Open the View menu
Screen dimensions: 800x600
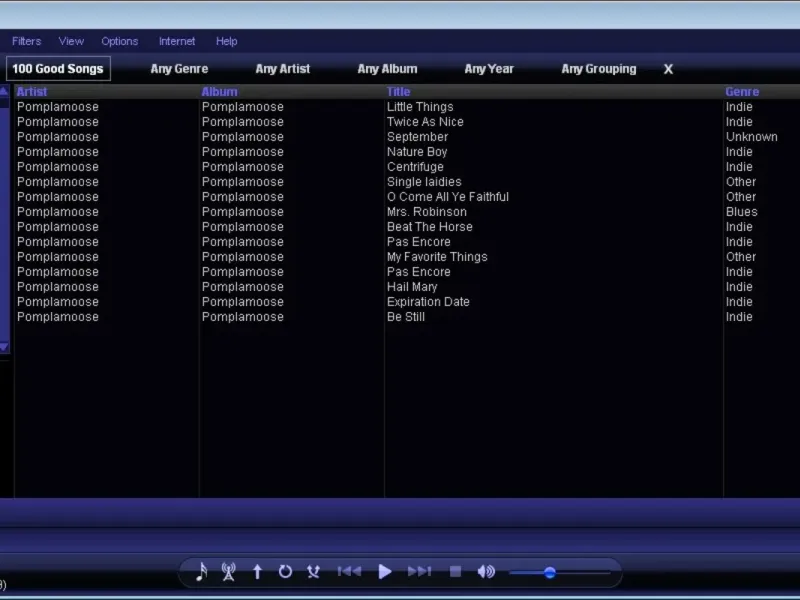(71, 41)
